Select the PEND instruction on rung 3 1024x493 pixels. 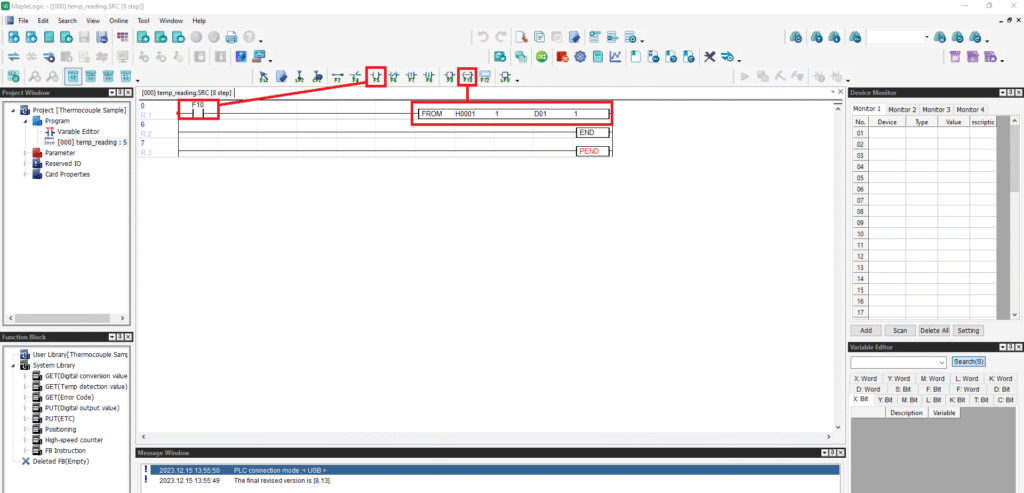[x=593, y=151]
